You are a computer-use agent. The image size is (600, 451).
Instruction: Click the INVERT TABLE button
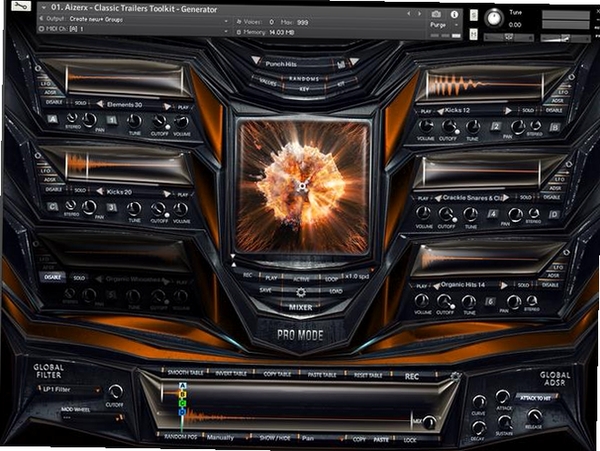coord(231,373)
